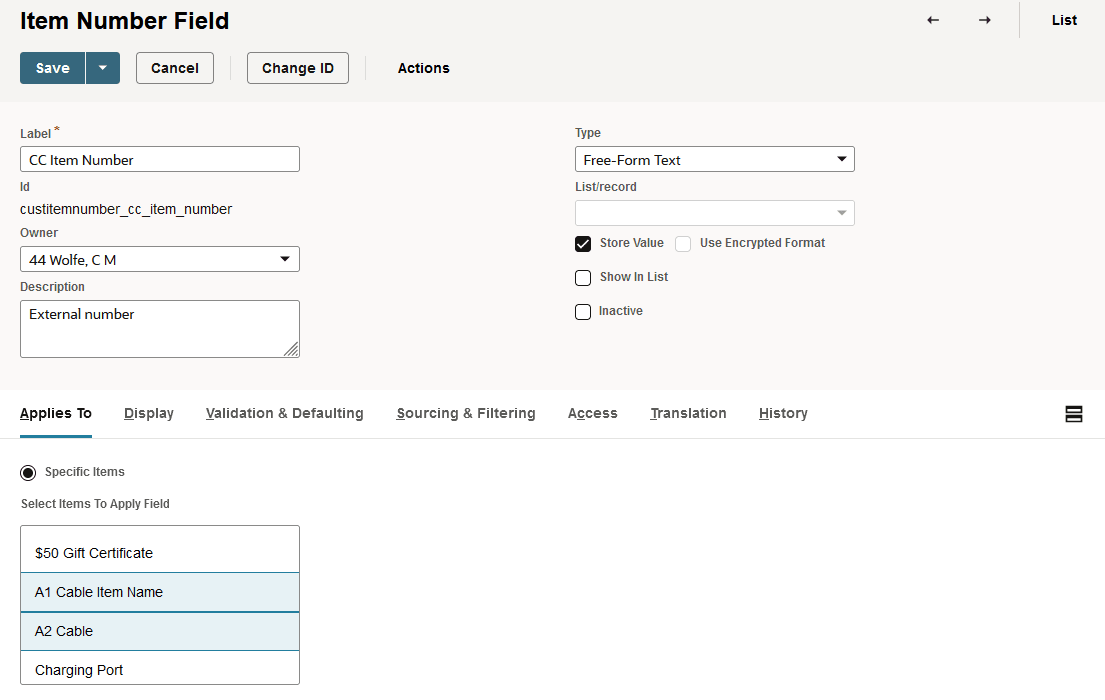This screenshot has height=700, width=1105.
Task: Enable Use Encrypted Format
Action: tap(683, 243)
